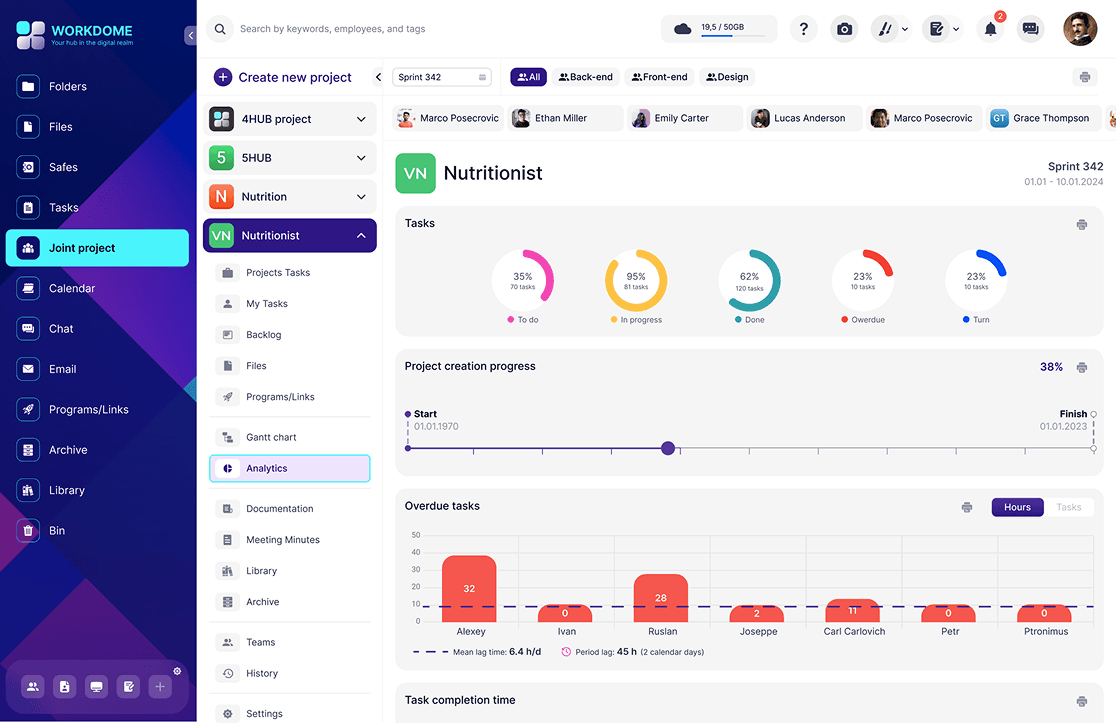Image resolution: width=1116 pixels, height=723 pixels.
Task: Open notifications bell icon
Action: (x=990, y=29)
